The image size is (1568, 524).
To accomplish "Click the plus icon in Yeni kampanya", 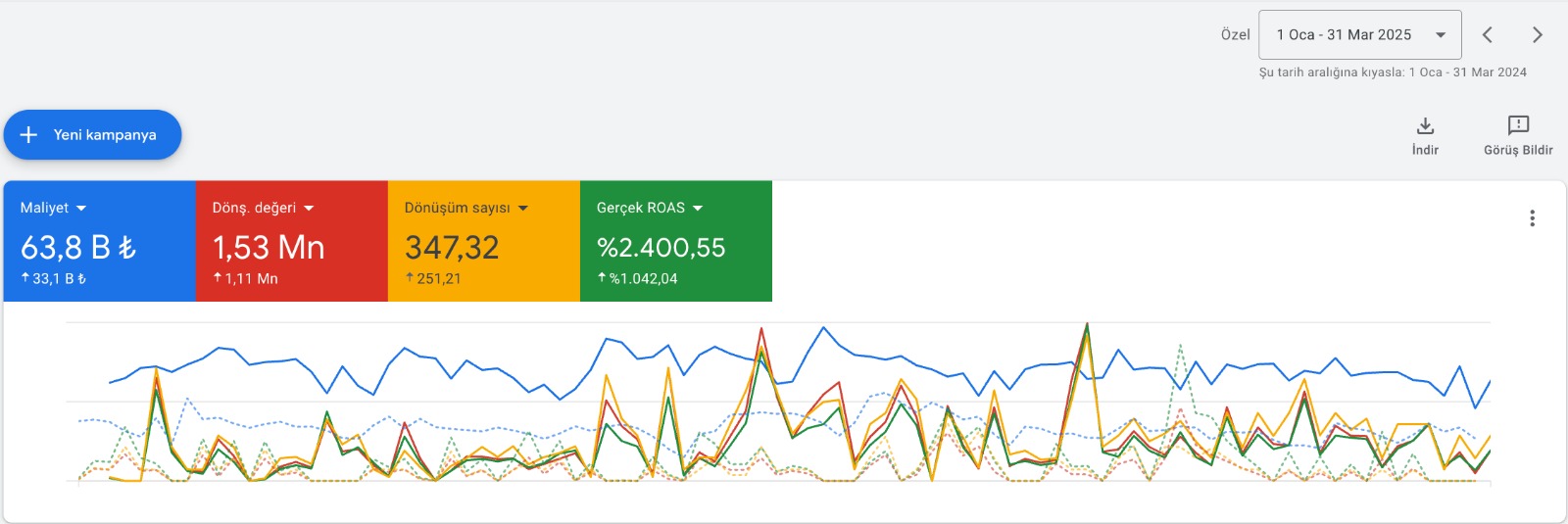I will [x=29, y=135].
